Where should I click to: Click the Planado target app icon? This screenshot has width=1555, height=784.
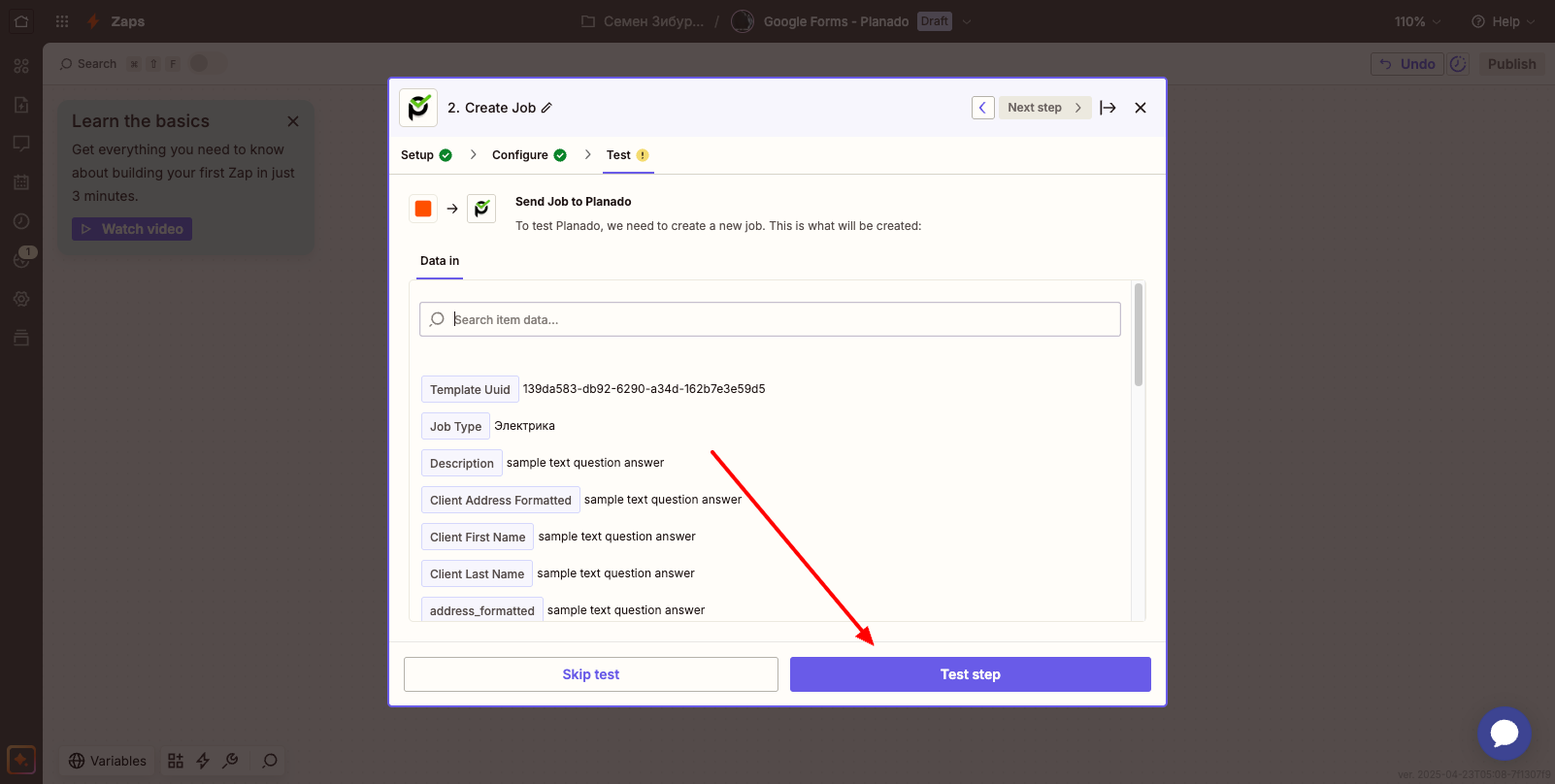click(481, 209)
